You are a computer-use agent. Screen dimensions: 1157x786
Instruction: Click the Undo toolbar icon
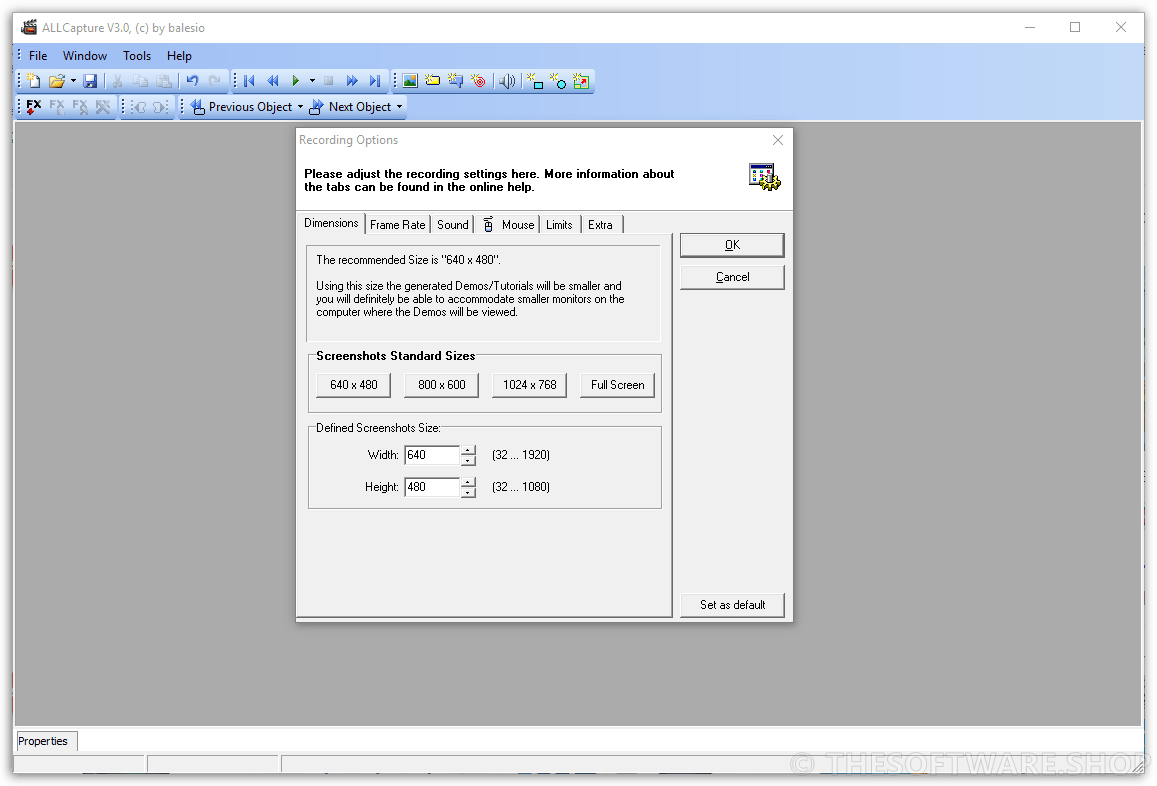pyautogui.click(x=192, y=81)
